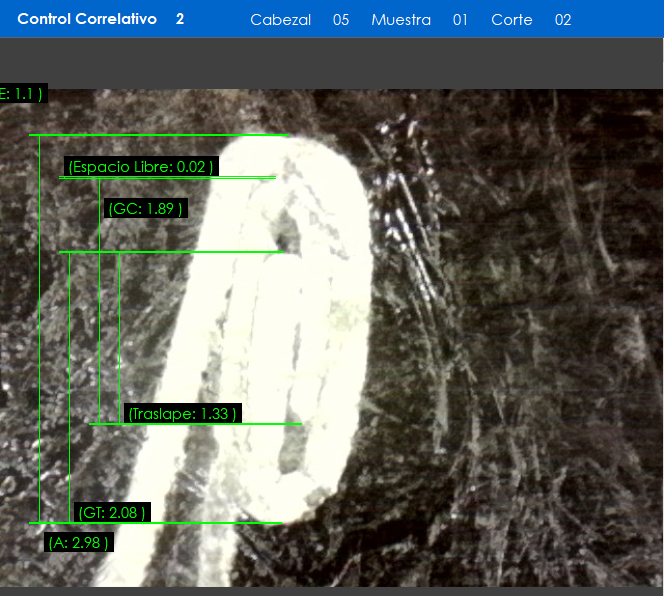The height and width of the screenshot is (596, 664).
Task: Click the green line beneath GT label
Action: click(155, 523)
